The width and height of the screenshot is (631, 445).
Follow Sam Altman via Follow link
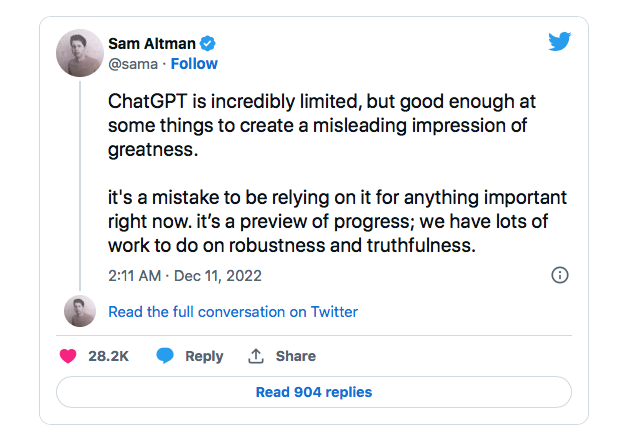(194, 64)
